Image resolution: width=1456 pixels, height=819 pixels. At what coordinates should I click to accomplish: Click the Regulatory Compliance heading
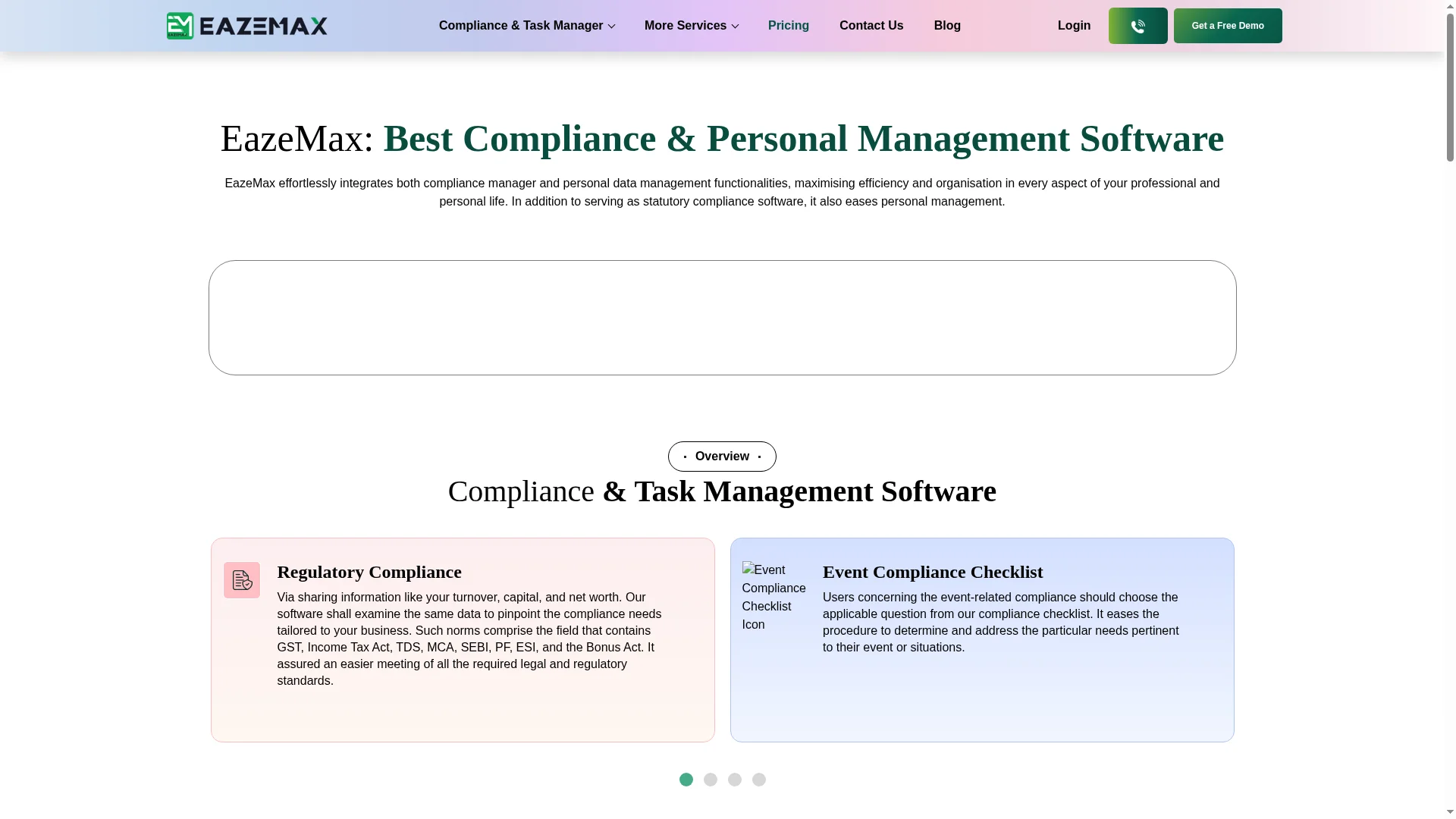[369, 572]
